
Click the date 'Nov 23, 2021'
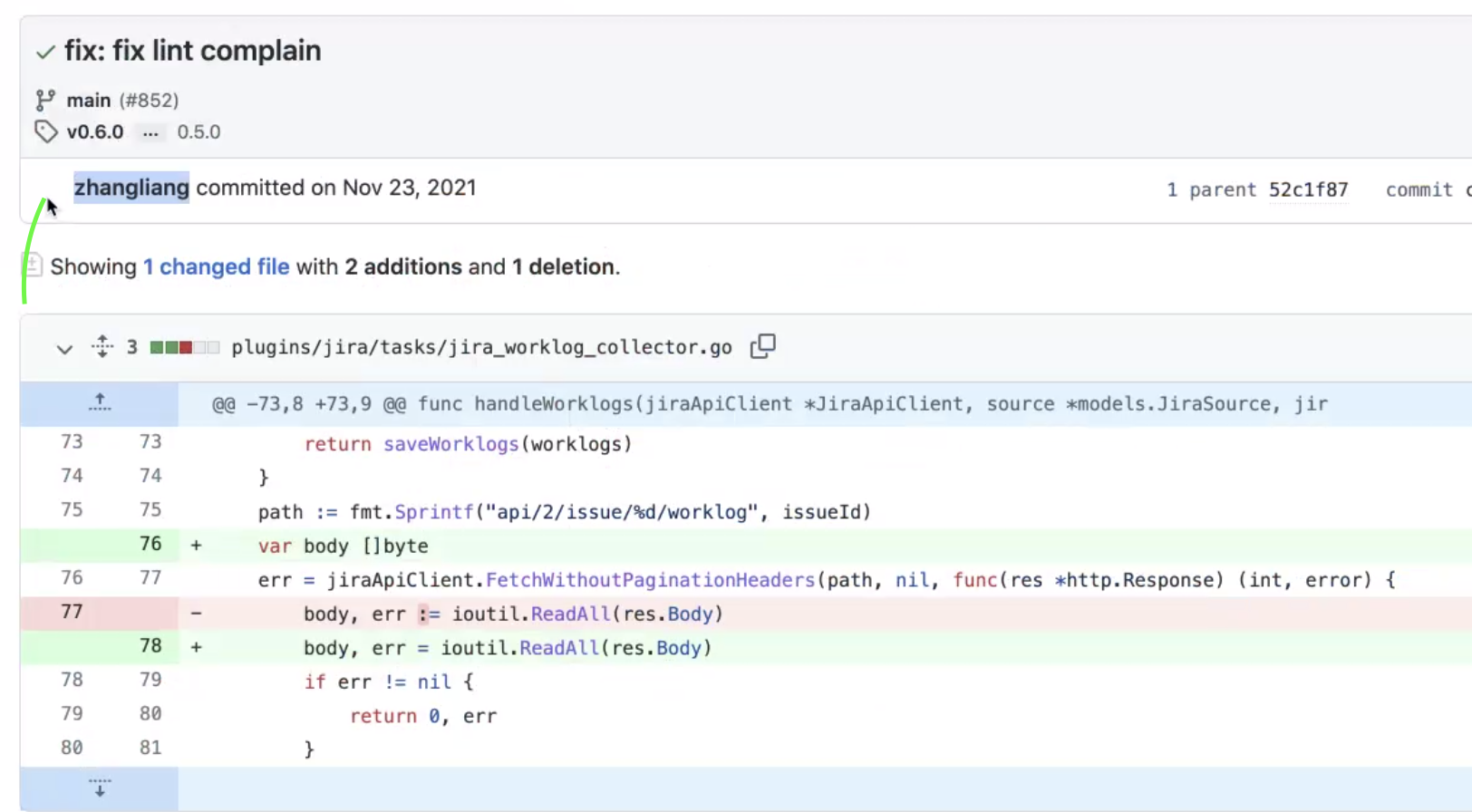coord(410,188)
